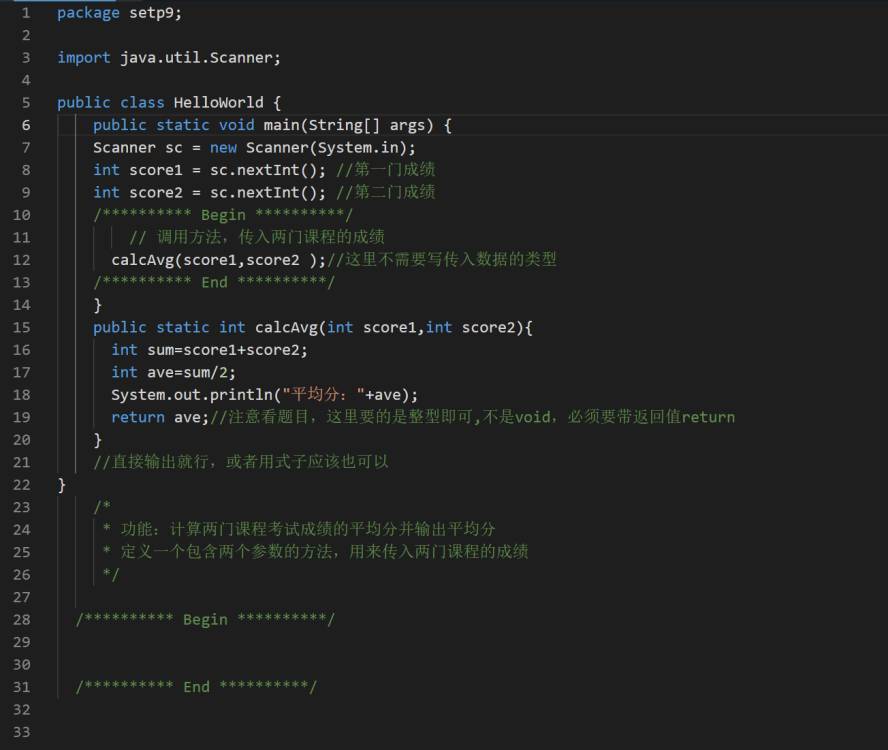Click the first Begin comment marker on line 10

(x=223, y=215)
